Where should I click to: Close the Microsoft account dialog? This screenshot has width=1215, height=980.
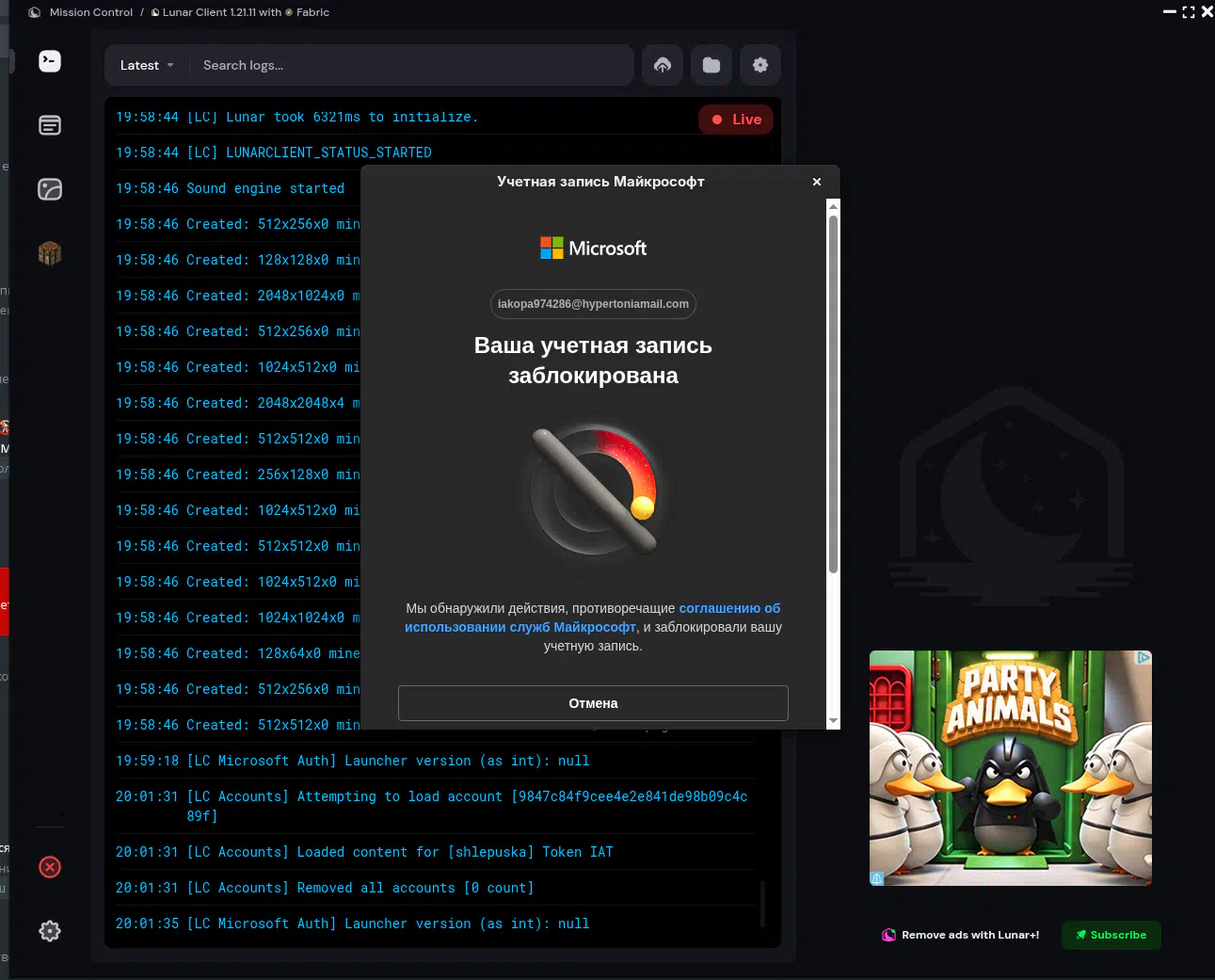[817, 182]
